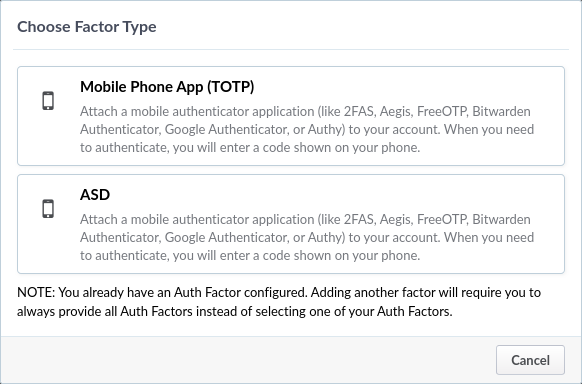Click "Bitwarden" text in the ASD card
This screenshot has height=384, width=582.
pos(501,219)
